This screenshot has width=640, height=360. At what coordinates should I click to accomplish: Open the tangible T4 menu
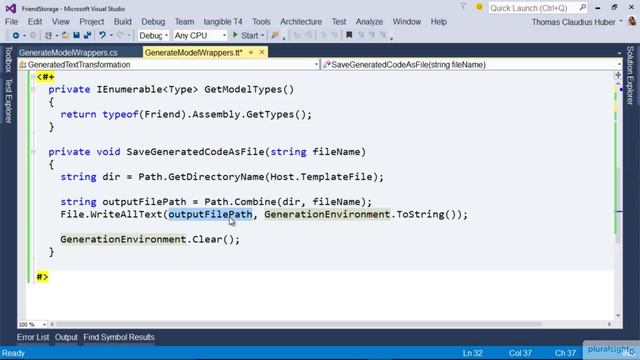223,22
